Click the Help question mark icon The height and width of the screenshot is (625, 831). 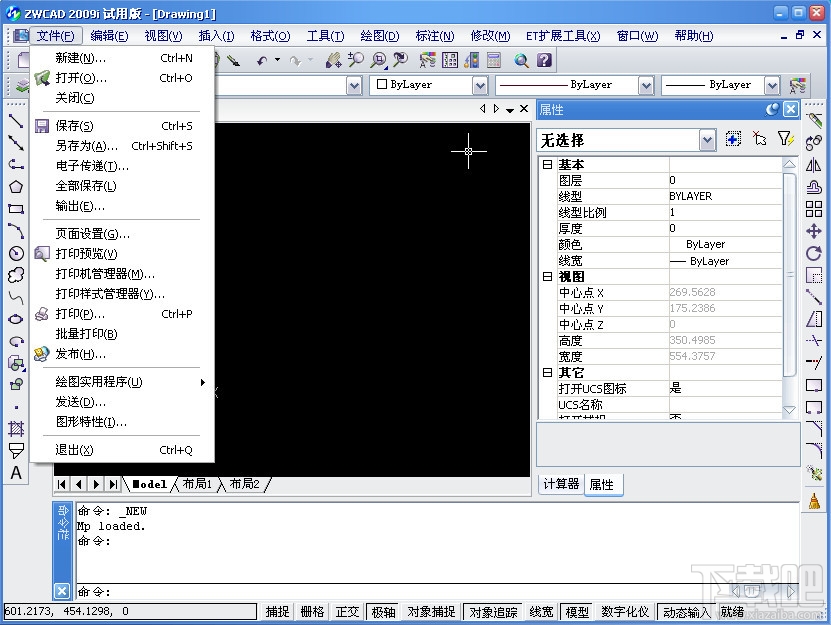pos(542,61)
